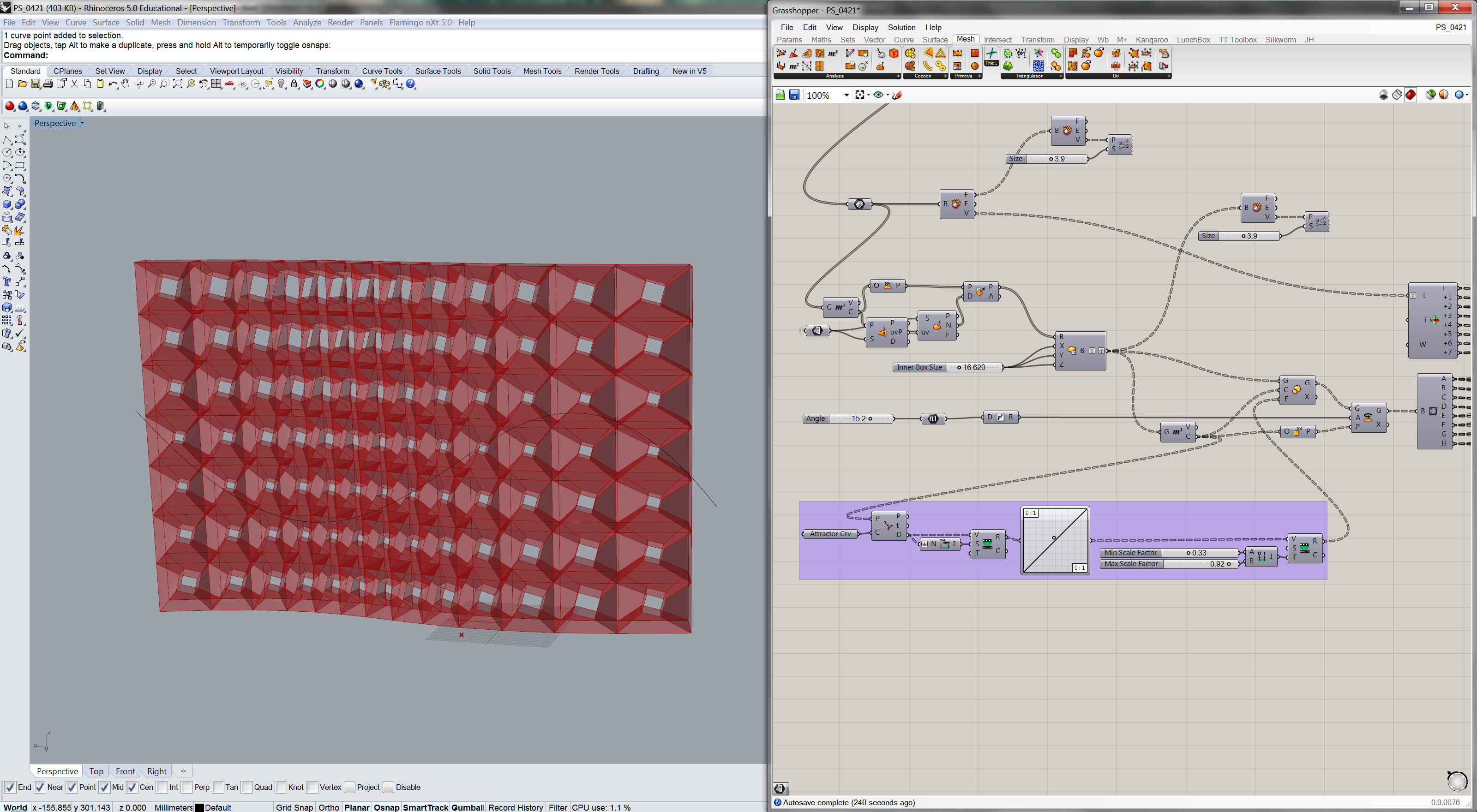Viewport: 1477px width, 812px height.
Task: Toggle Ortho in the status bar
Action: pos(329,807)
